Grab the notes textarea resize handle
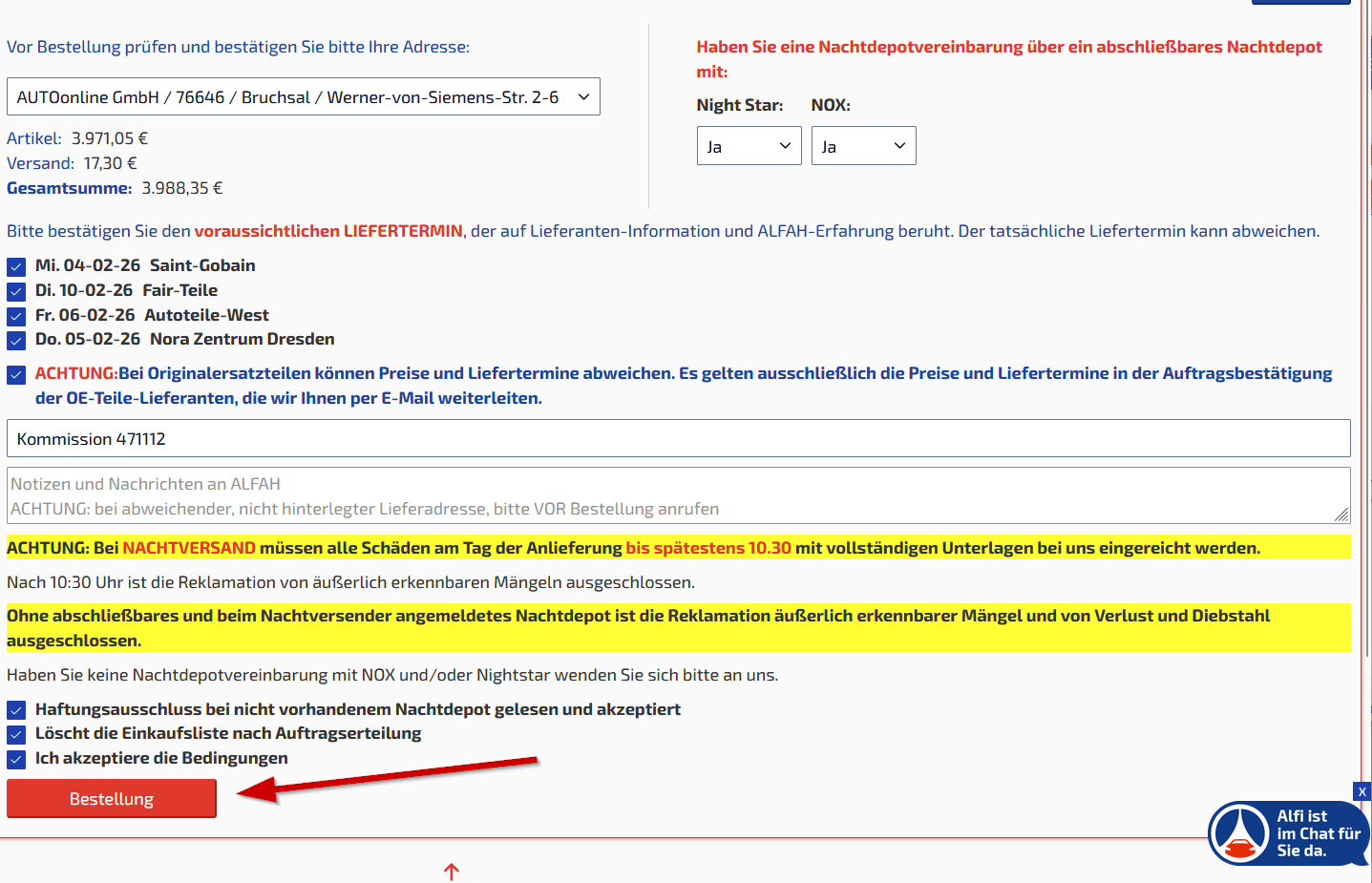 click(x=1341, y=515)
